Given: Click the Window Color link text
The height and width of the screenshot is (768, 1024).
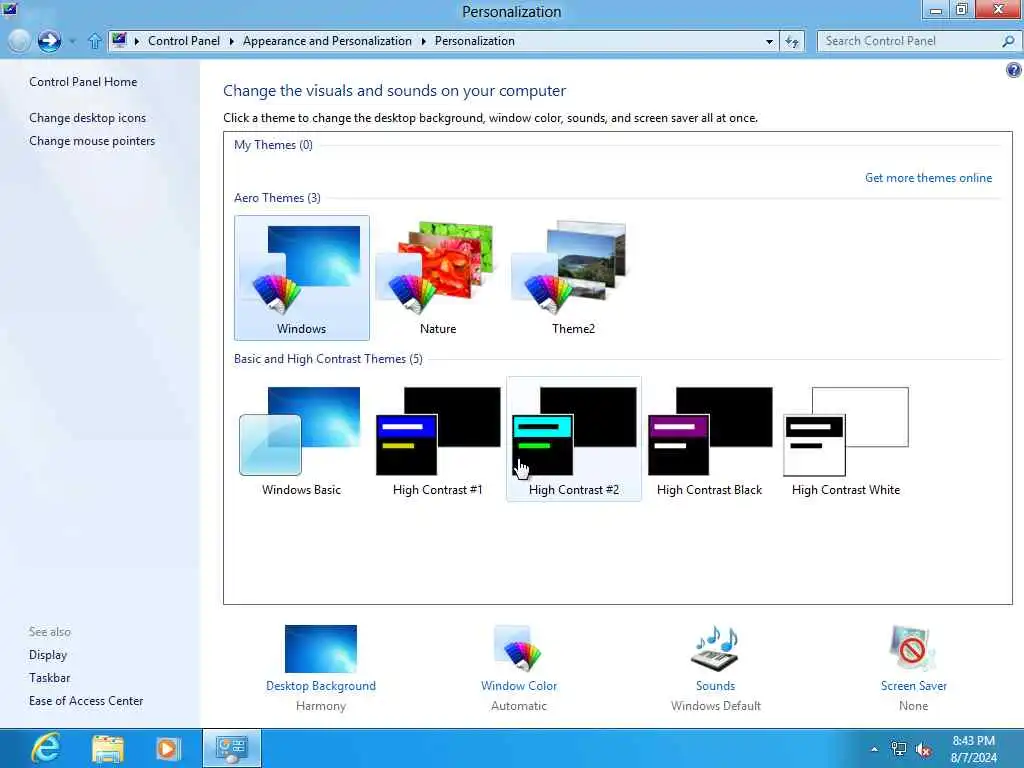Looking at the screenshot, I should [519, 686].
